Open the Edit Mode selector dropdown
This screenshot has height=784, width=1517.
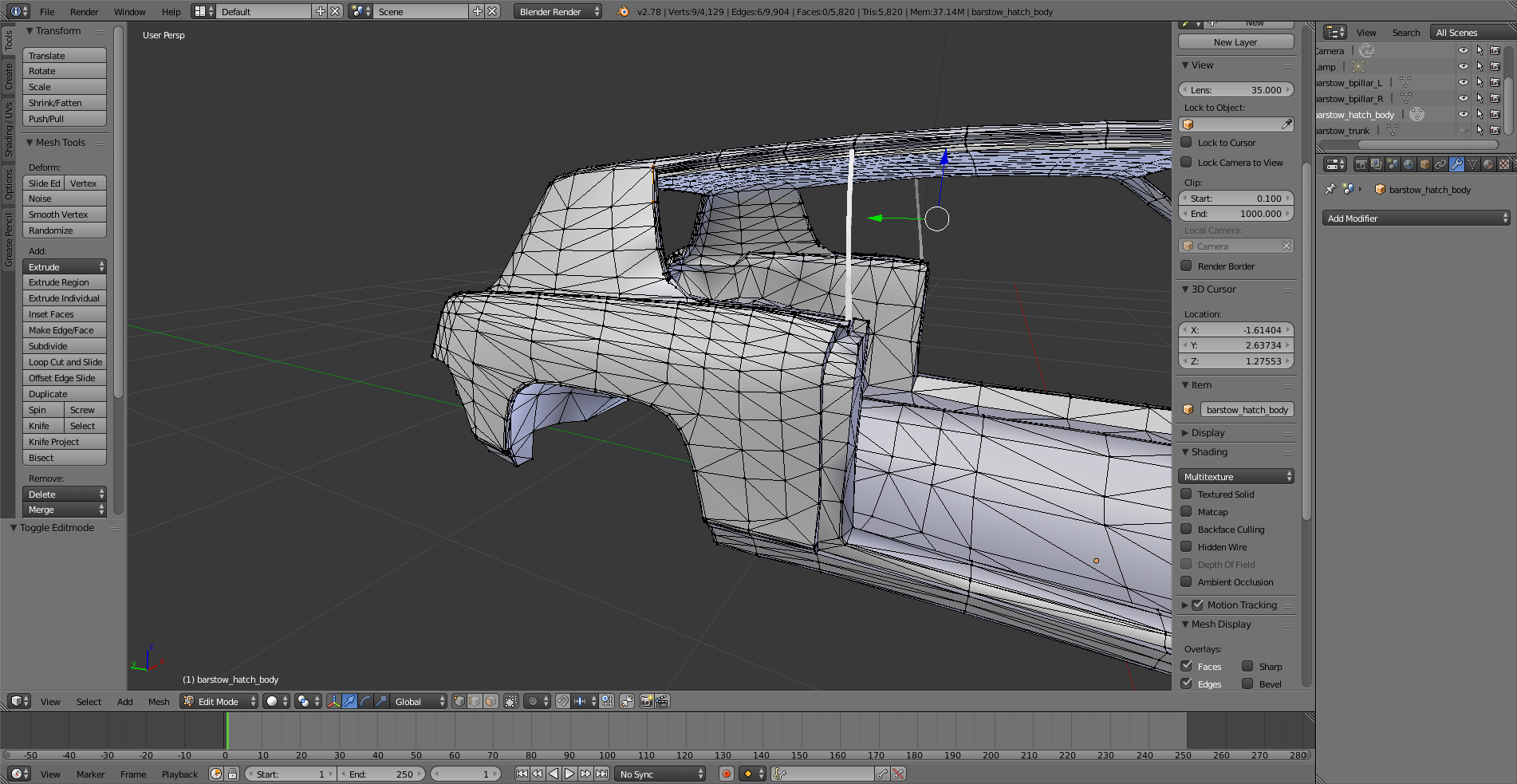[x=219, y=701]
